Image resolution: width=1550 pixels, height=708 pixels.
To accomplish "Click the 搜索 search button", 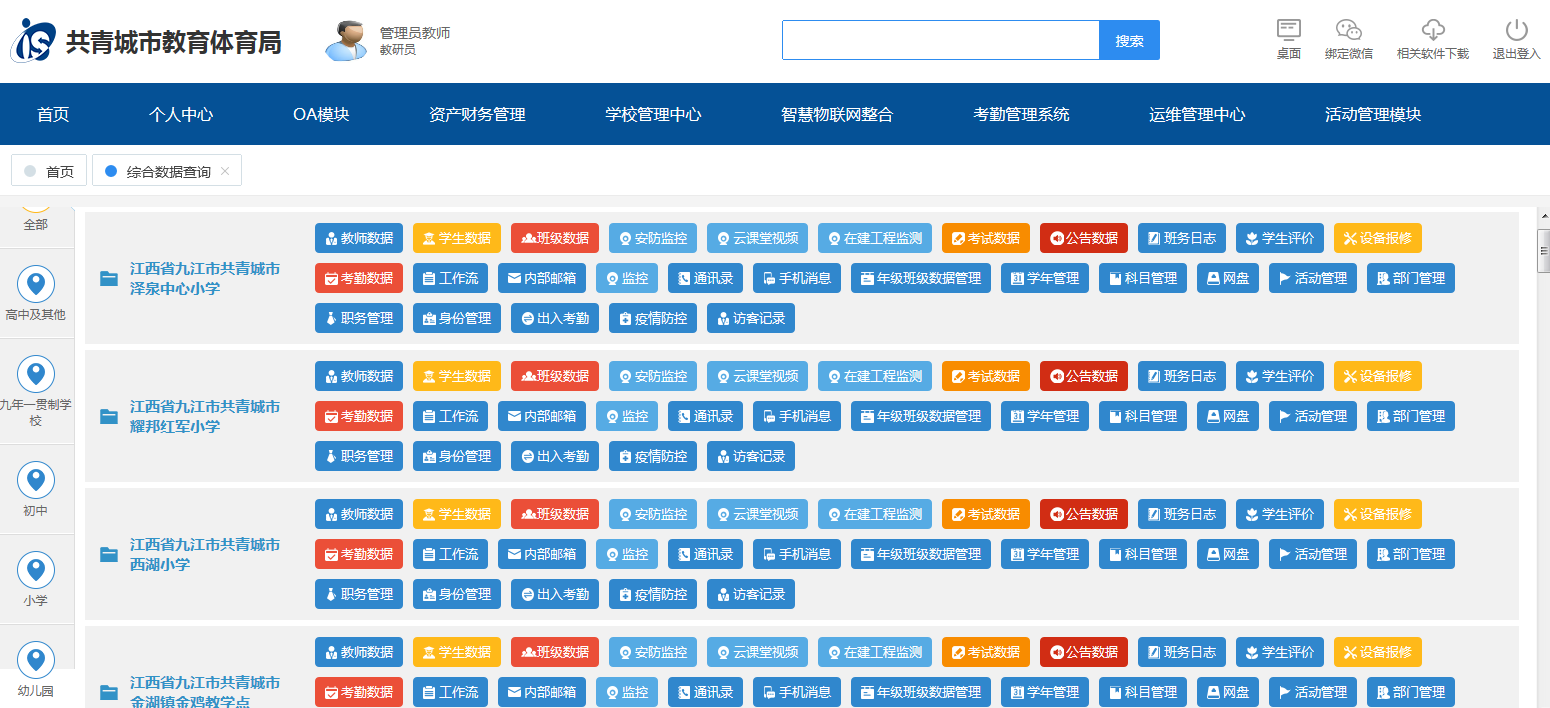I will click(x=1130, y=40).
